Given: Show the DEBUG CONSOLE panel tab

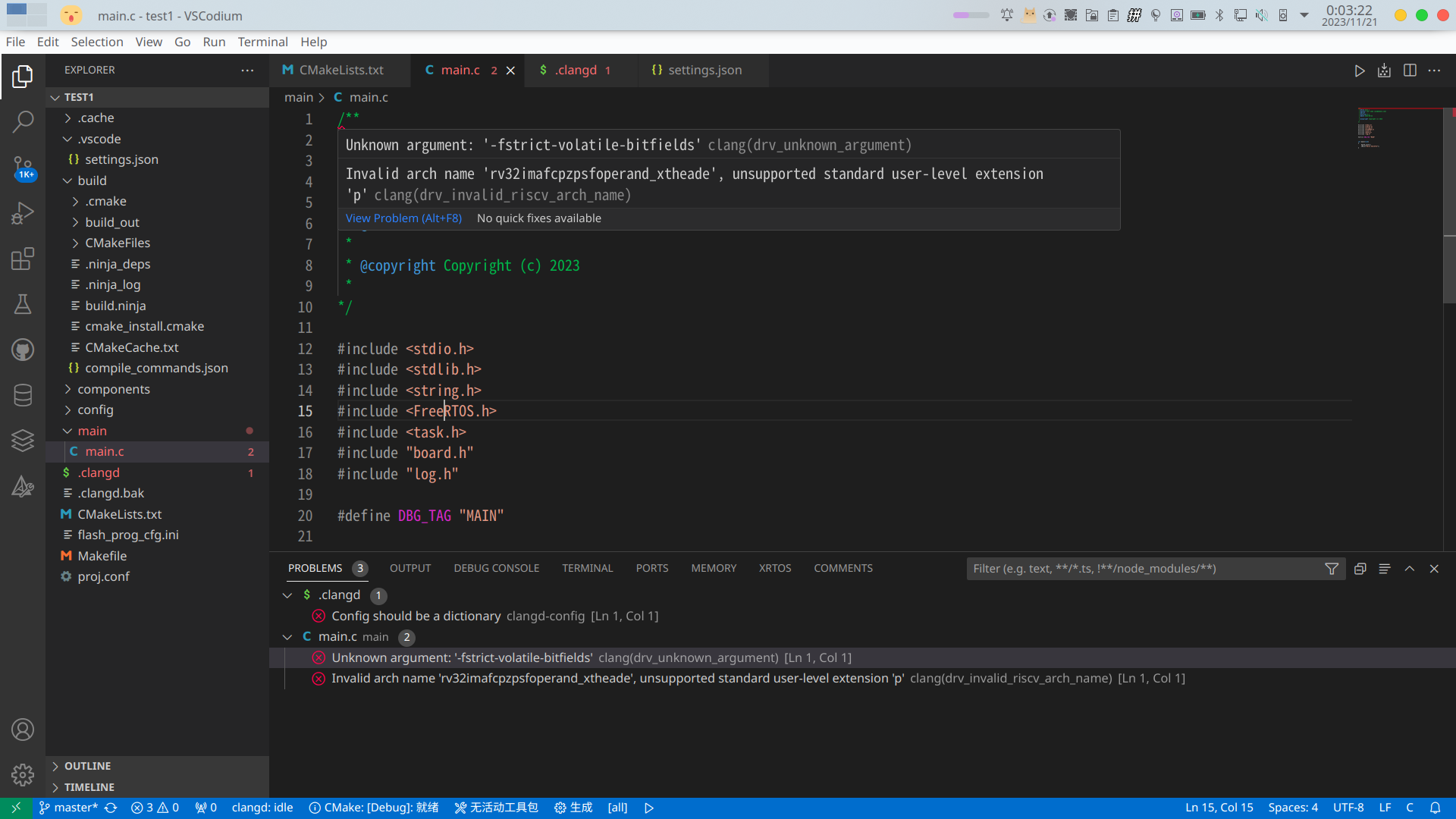Looking at the screenshot, I should click(x=497, y=569).
